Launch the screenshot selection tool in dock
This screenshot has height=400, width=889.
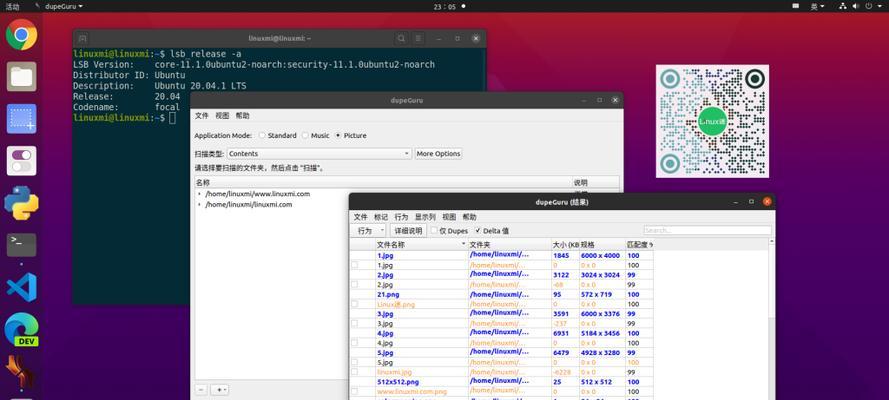pyautogui.click(x=22, y=118)
